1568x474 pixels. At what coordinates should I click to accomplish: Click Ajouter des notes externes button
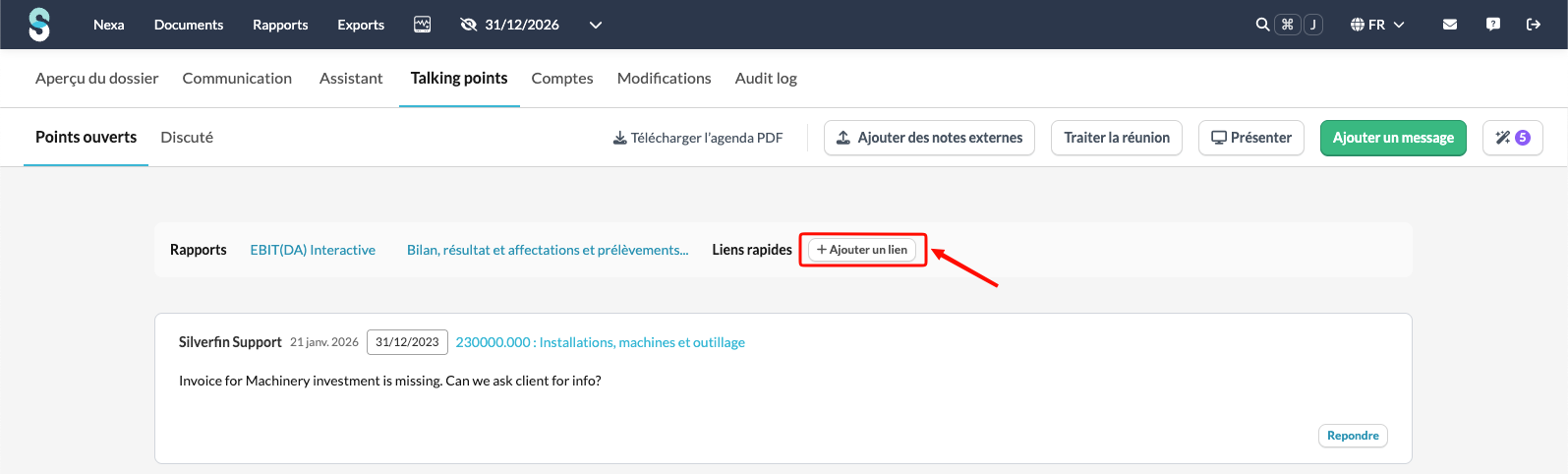coord(929,138)
